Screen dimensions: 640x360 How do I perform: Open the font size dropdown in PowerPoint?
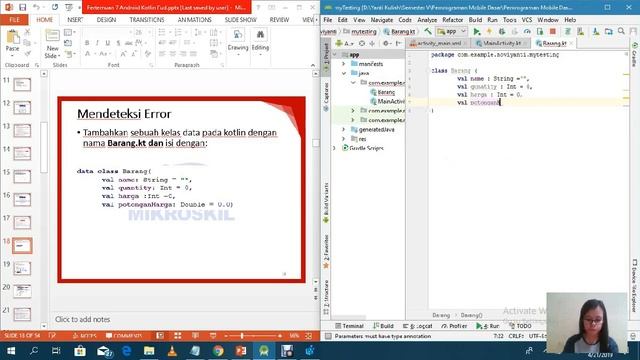click(x=149, y=32)
